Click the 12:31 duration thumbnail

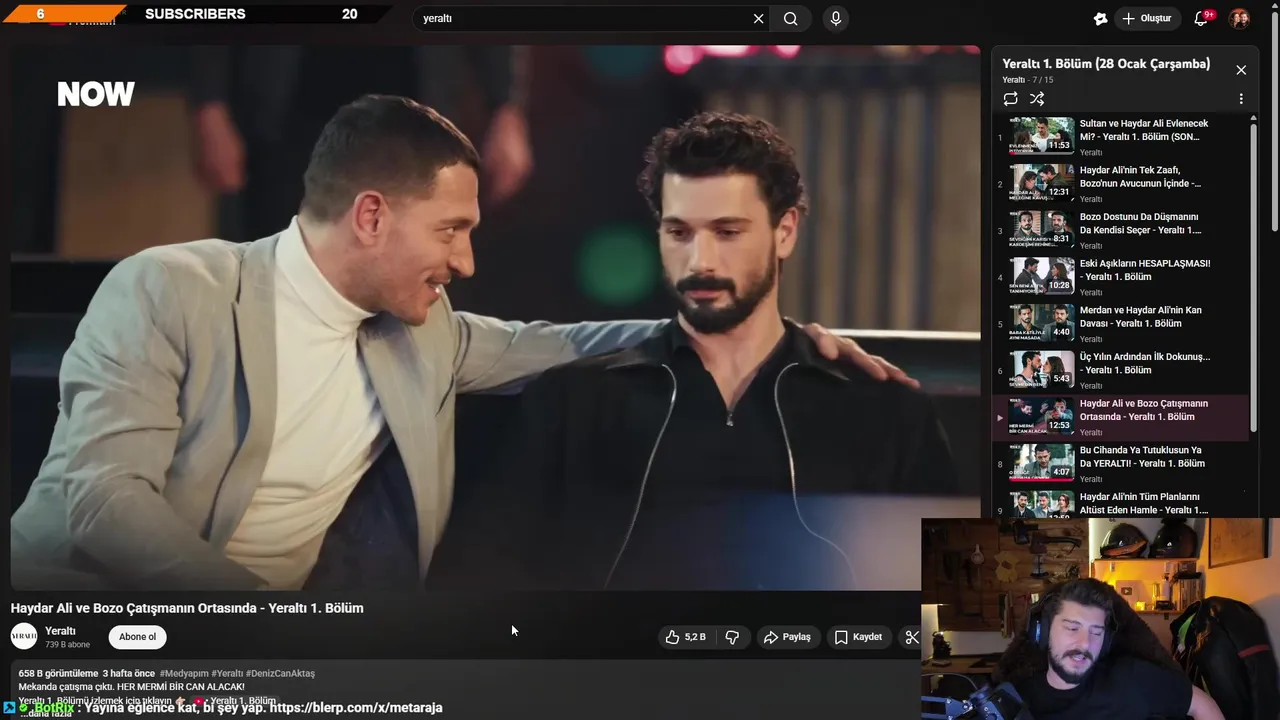click(x=1042, y=182)
